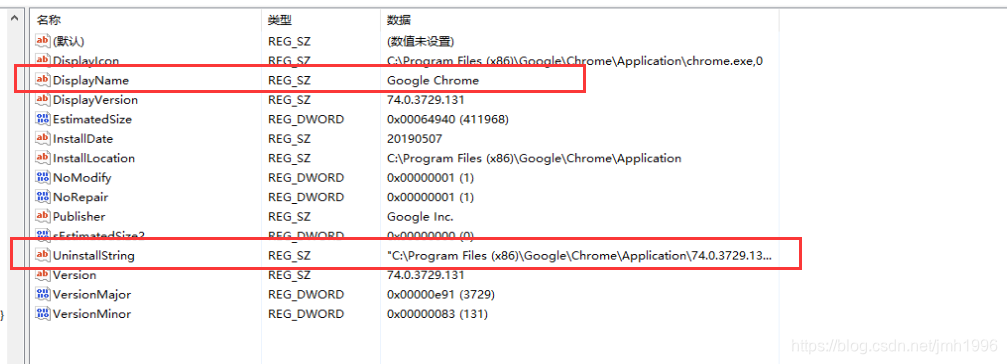Click the DWORD icon beside NoRepair
The image size is (1007, 364).
[42, 197]
